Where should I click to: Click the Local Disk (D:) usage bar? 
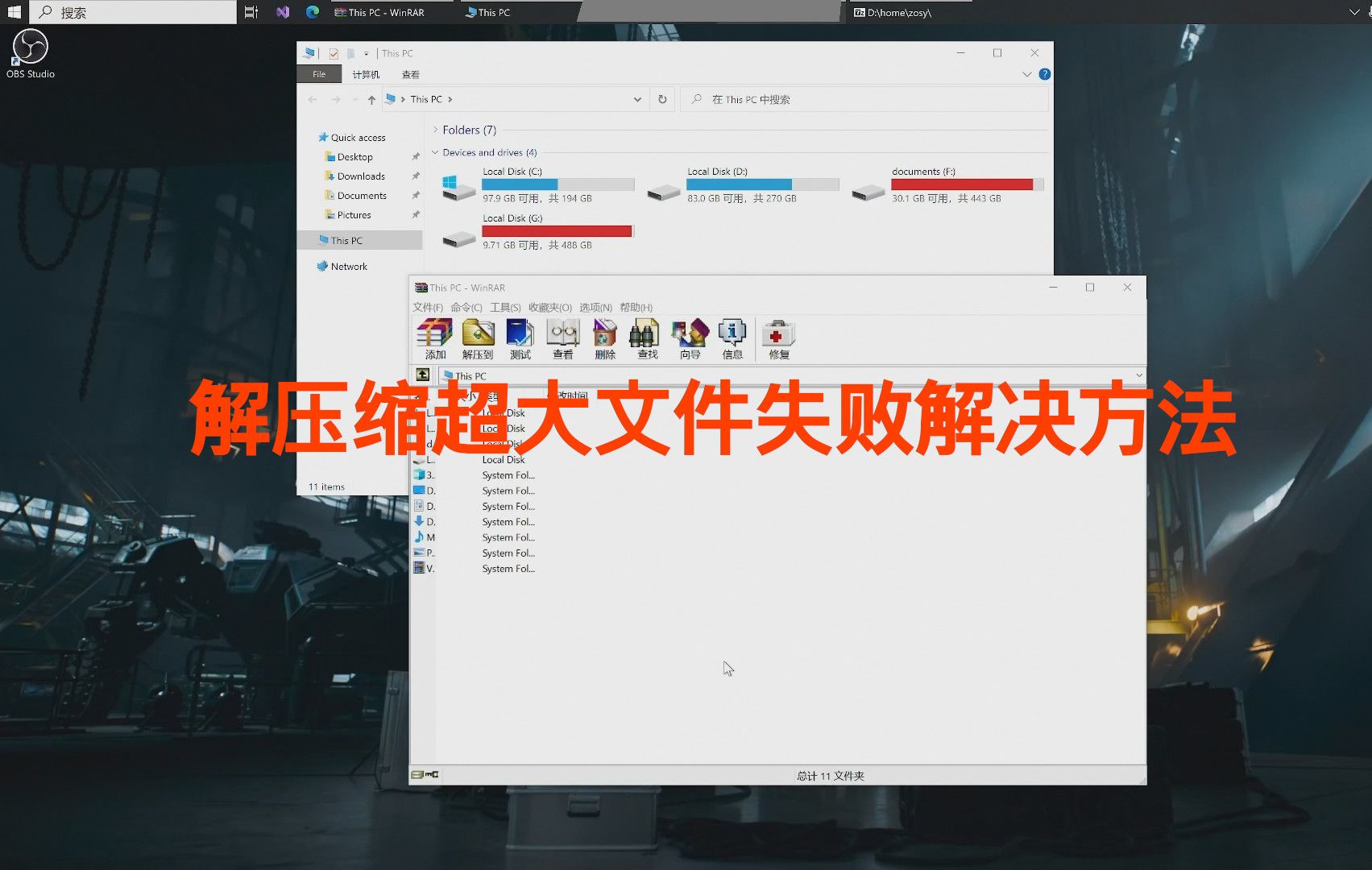[x=762, y=184]
